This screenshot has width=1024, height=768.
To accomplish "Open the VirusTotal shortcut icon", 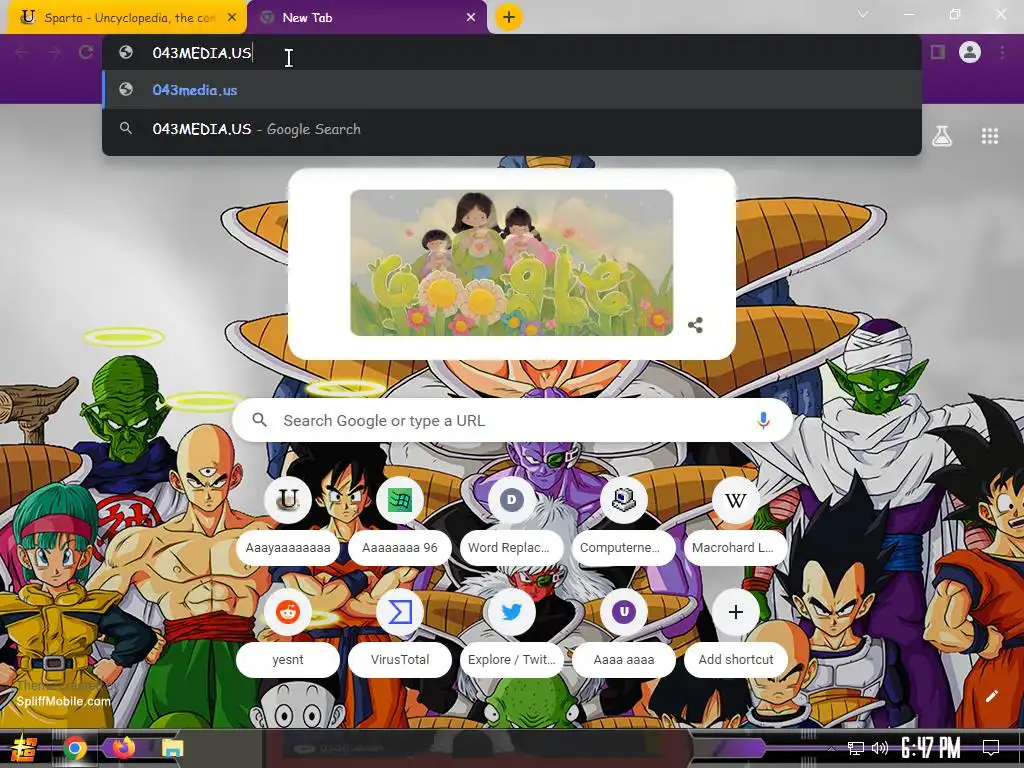I will click(x=400, y=612).
